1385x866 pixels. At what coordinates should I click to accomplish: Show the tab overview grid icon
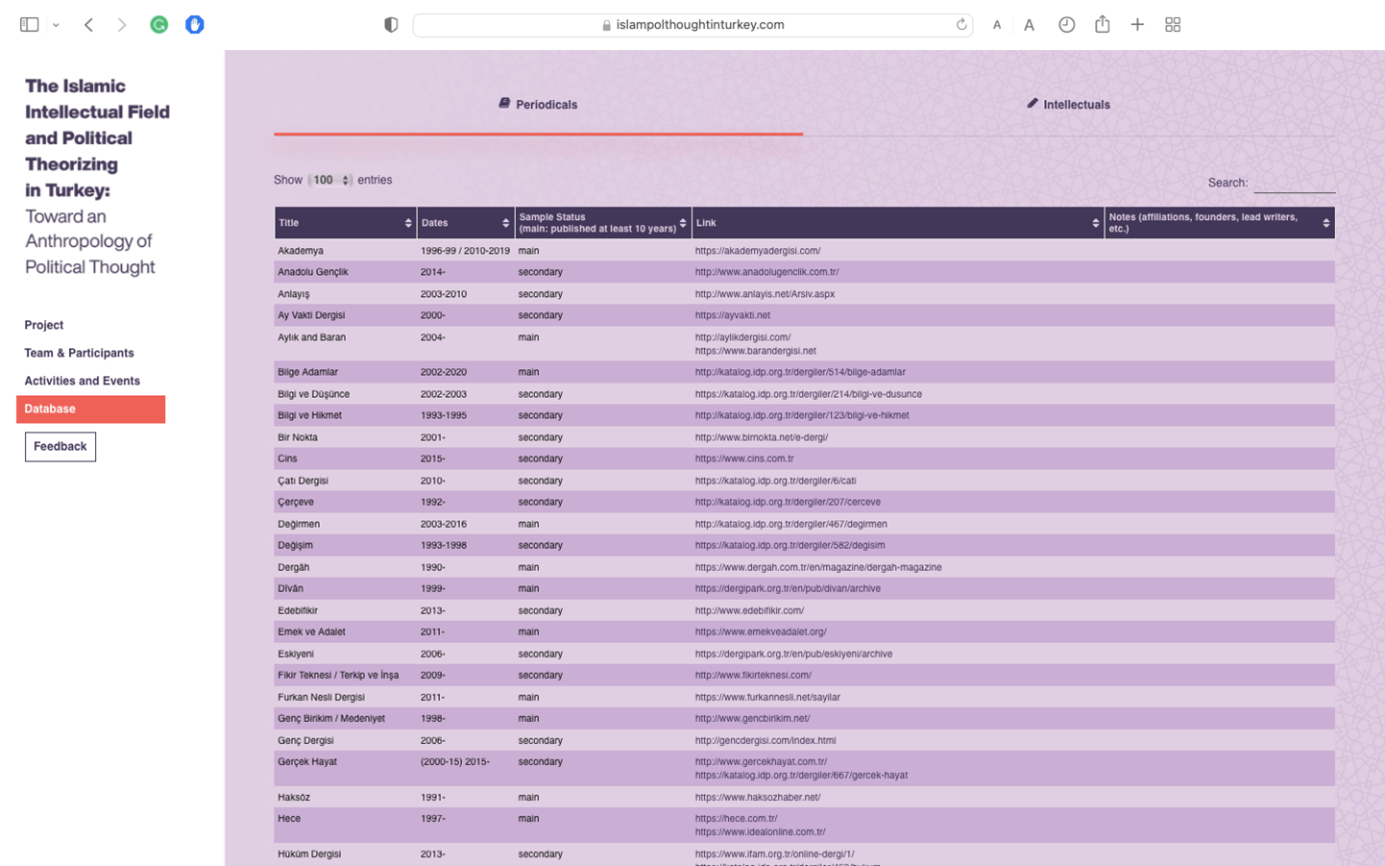pyautogui.click(x=1173, y=25)
